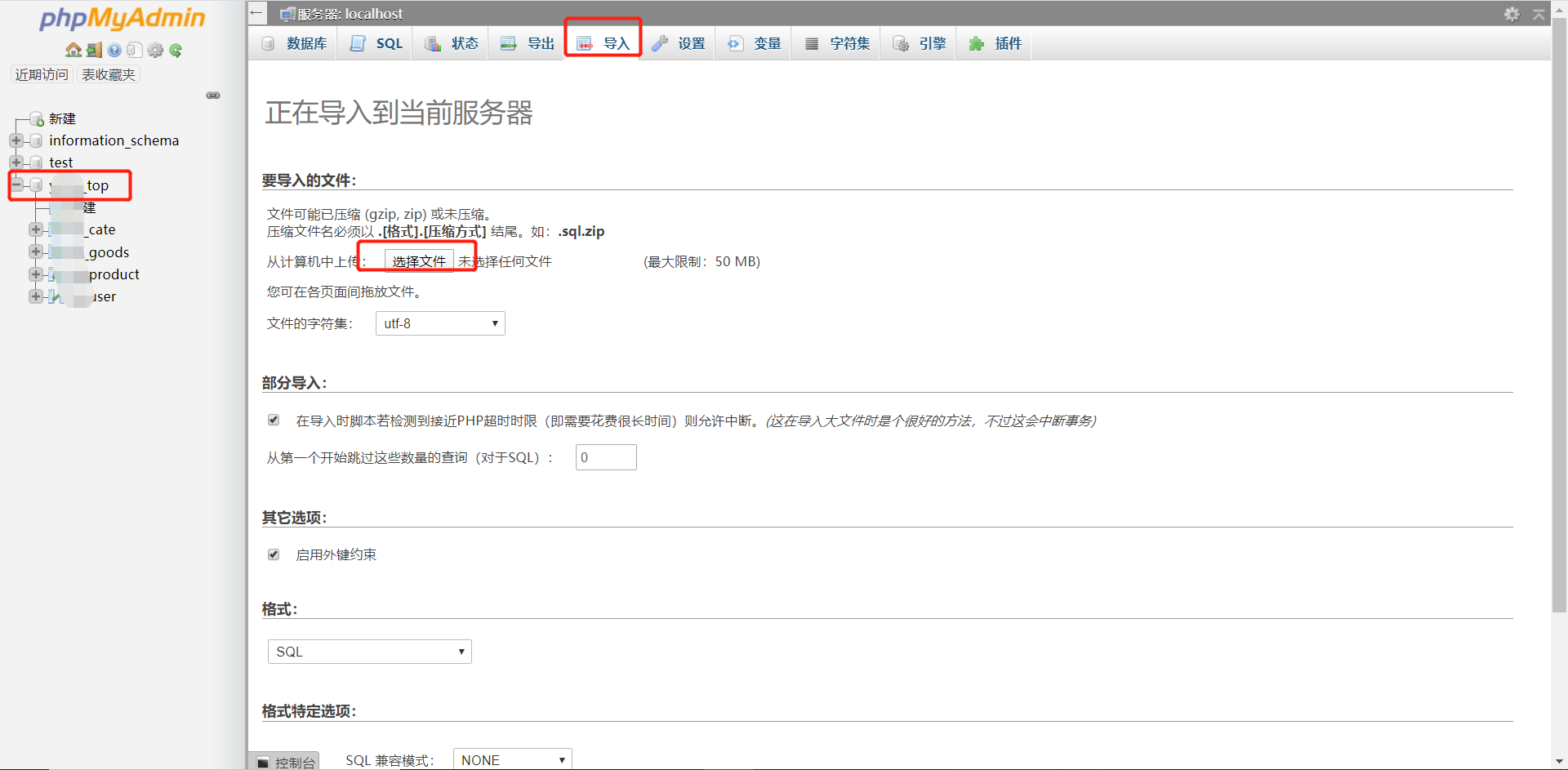This screenshot has width=1568, height=770.
Task: Collapse header using double-arrow icon top right
Action: tap(1539, 14)
